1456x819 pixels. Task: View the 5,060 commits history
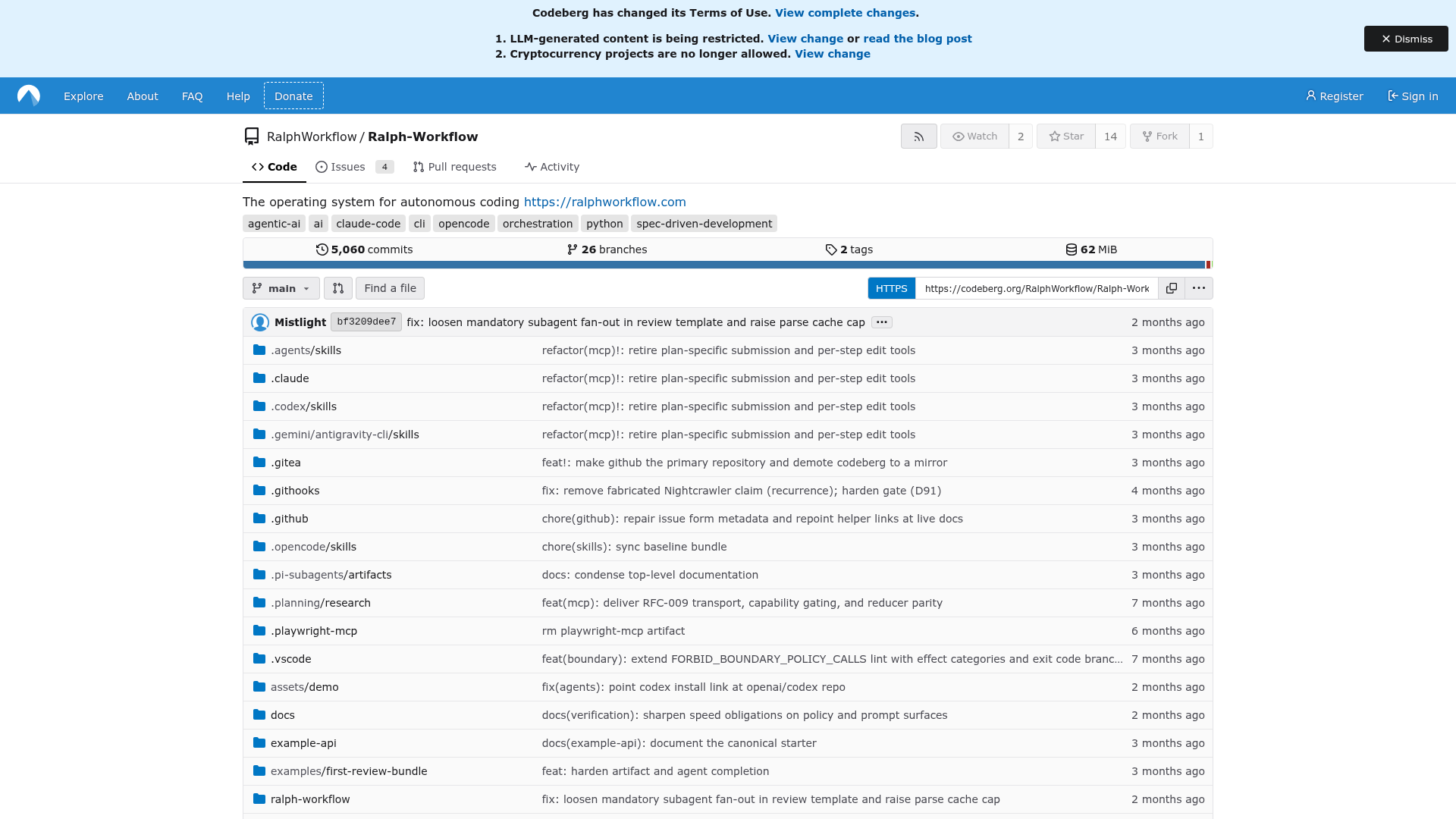[x=365, y=249]
